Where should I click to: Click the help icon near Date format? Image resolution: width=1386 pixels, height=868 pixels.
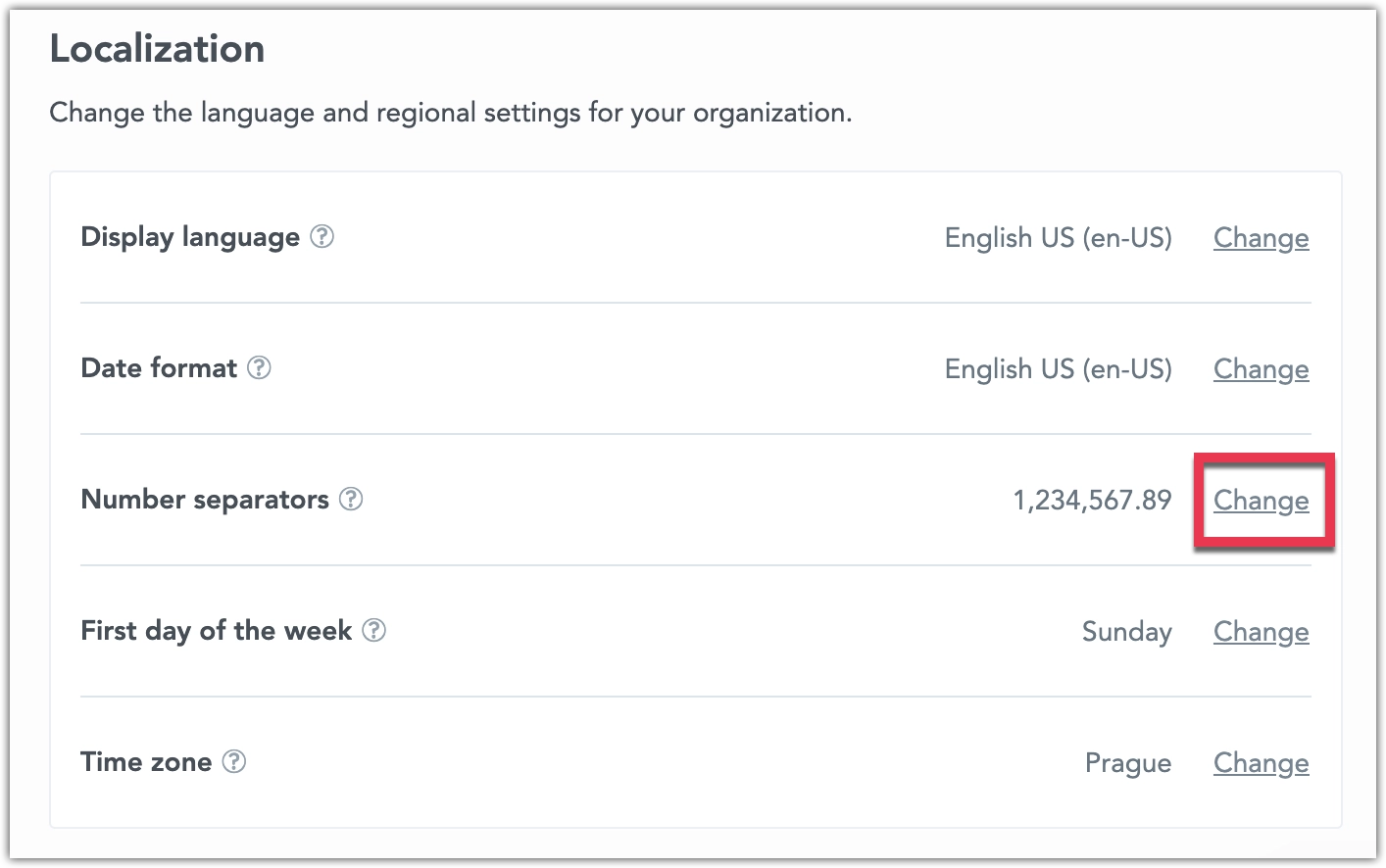coord(258,368)
